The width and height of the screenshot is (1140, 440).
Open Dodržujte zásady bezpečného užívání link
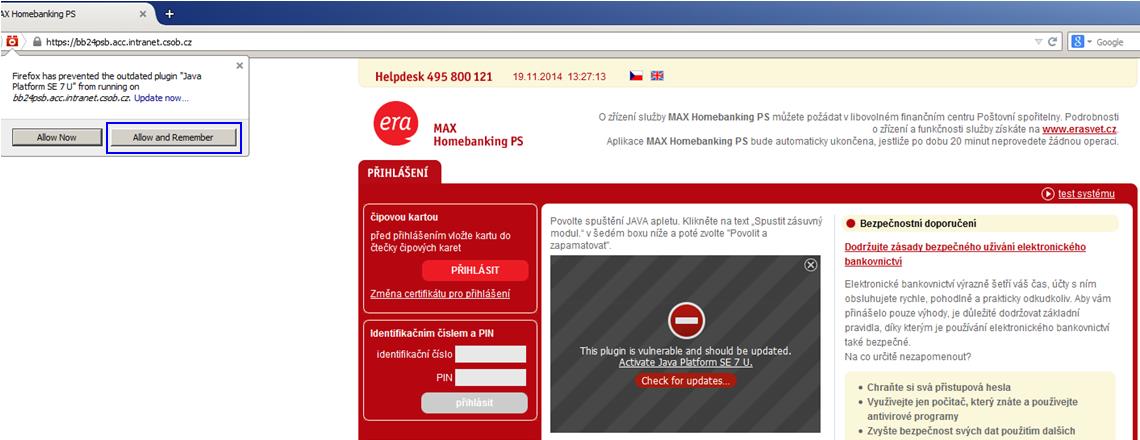(966, 254)
